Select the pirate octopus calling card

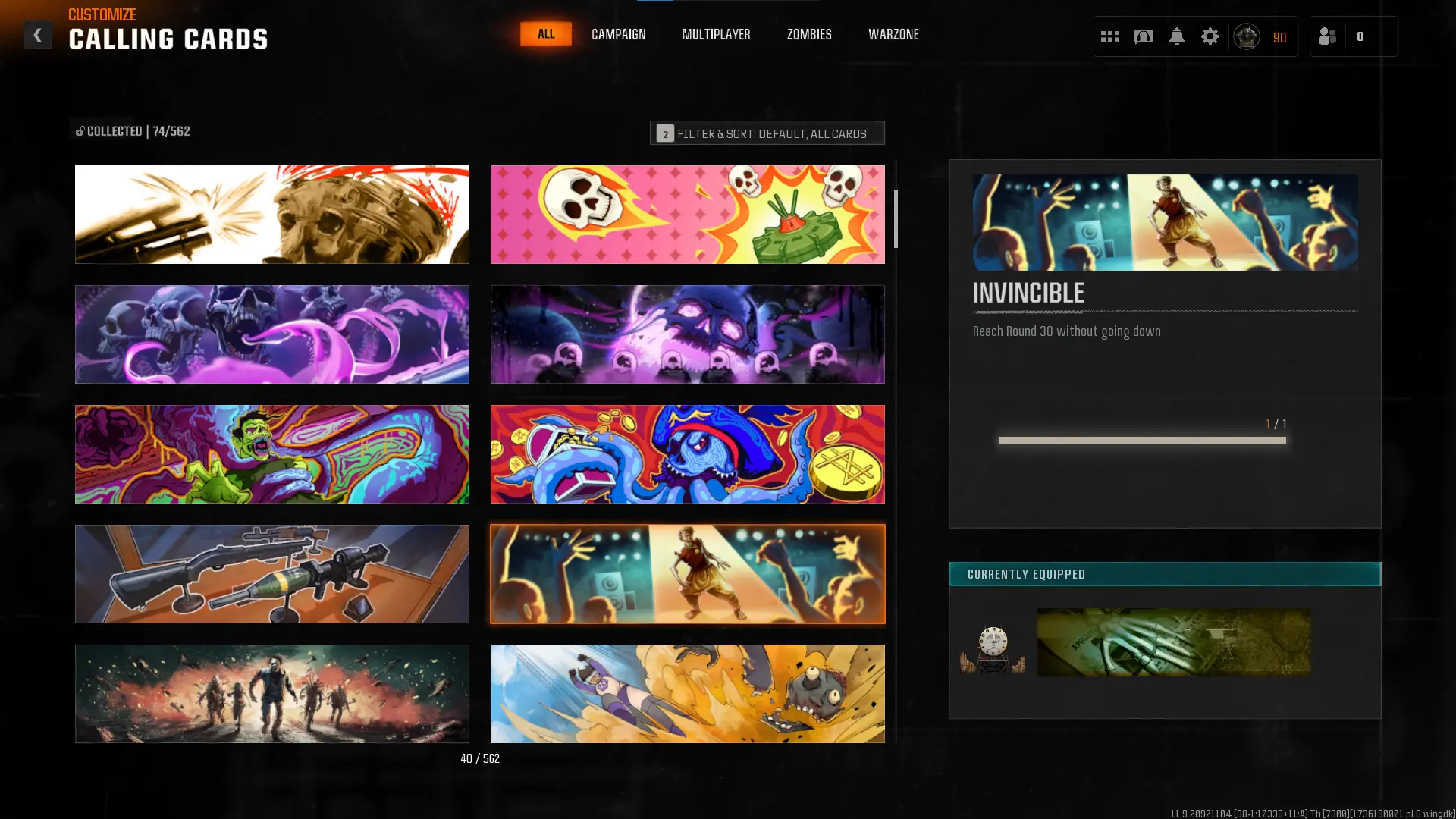click(x=687, y=454)
